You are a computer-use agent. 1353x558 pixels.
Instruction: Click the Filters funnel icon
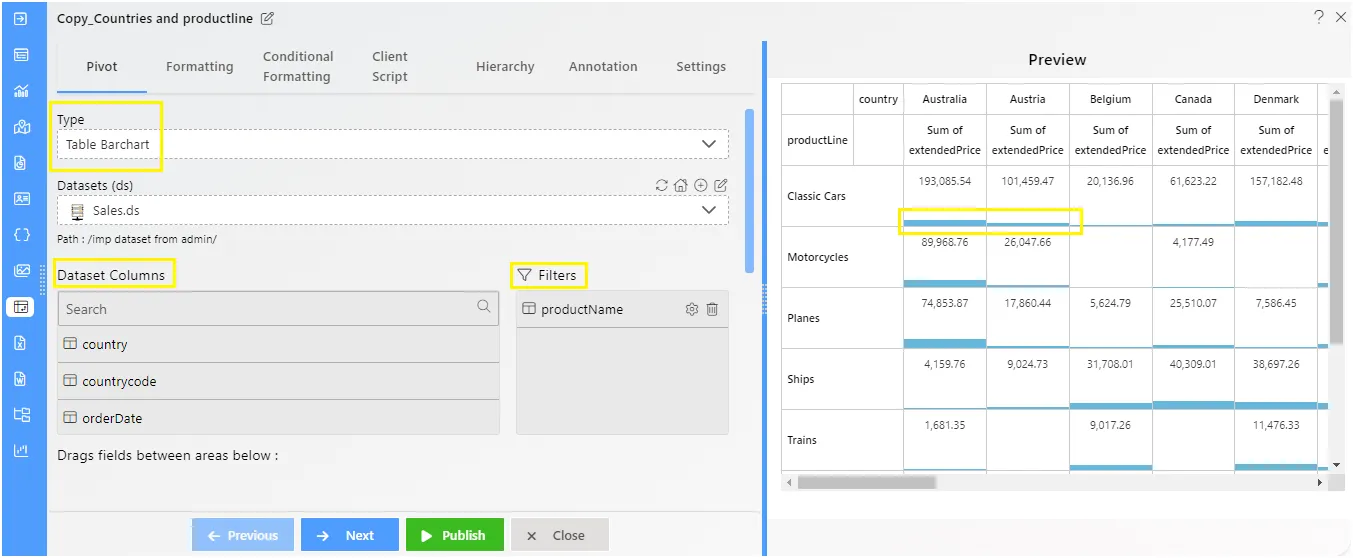click(524, 275)
